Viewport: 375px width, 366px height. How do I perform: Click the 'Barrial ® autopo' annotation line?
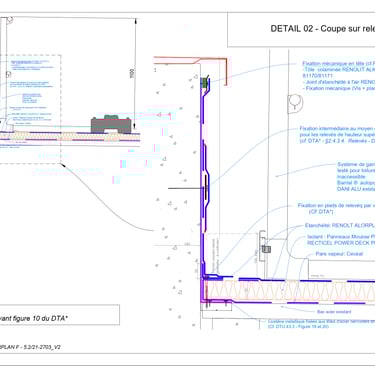[x=356, y=183]
